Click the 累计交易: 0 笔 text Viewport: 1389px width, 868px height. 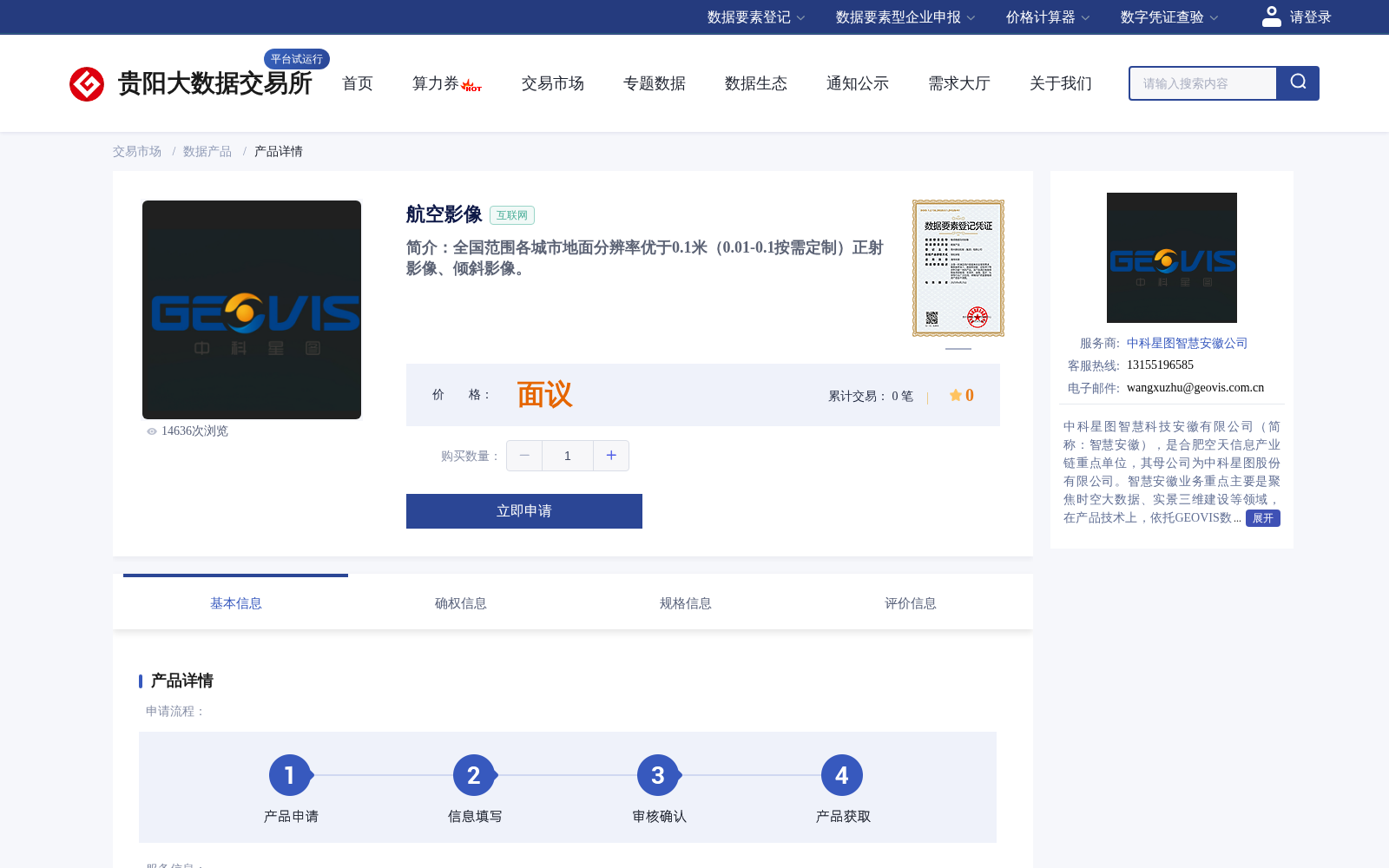coord(871,396)
